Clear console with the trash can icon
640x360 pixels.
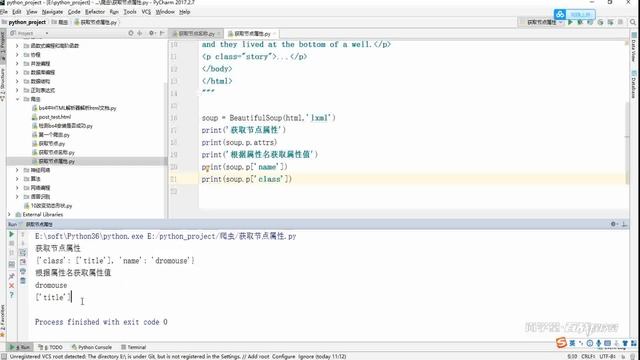23,281
